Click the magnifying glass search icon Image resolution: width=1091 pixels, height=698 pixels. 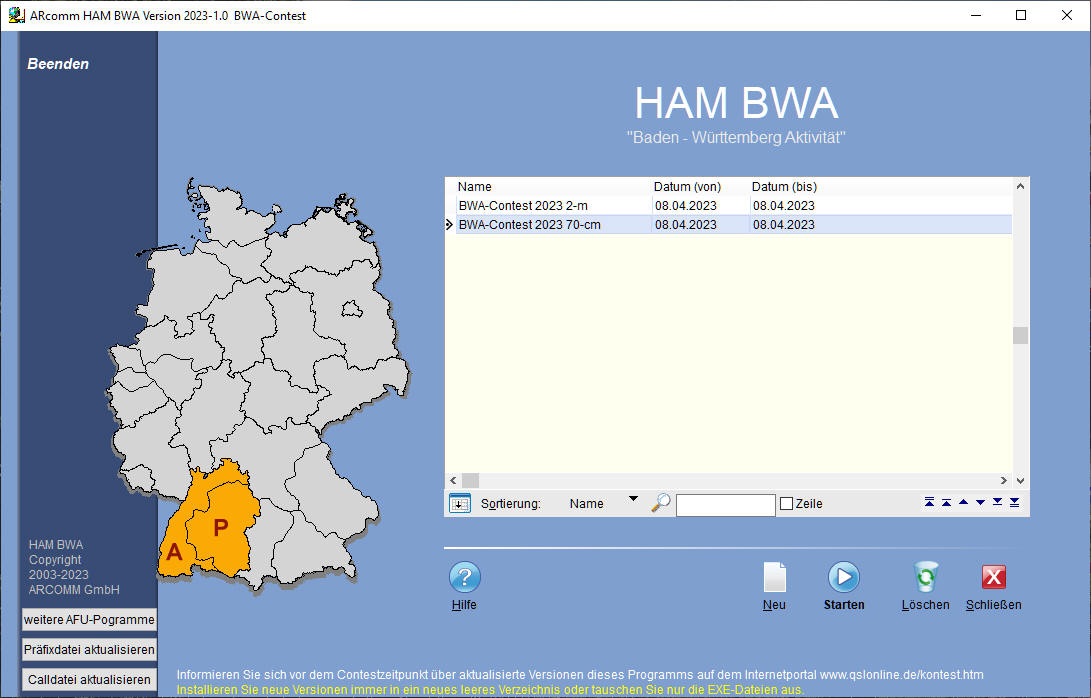[660, 502]
